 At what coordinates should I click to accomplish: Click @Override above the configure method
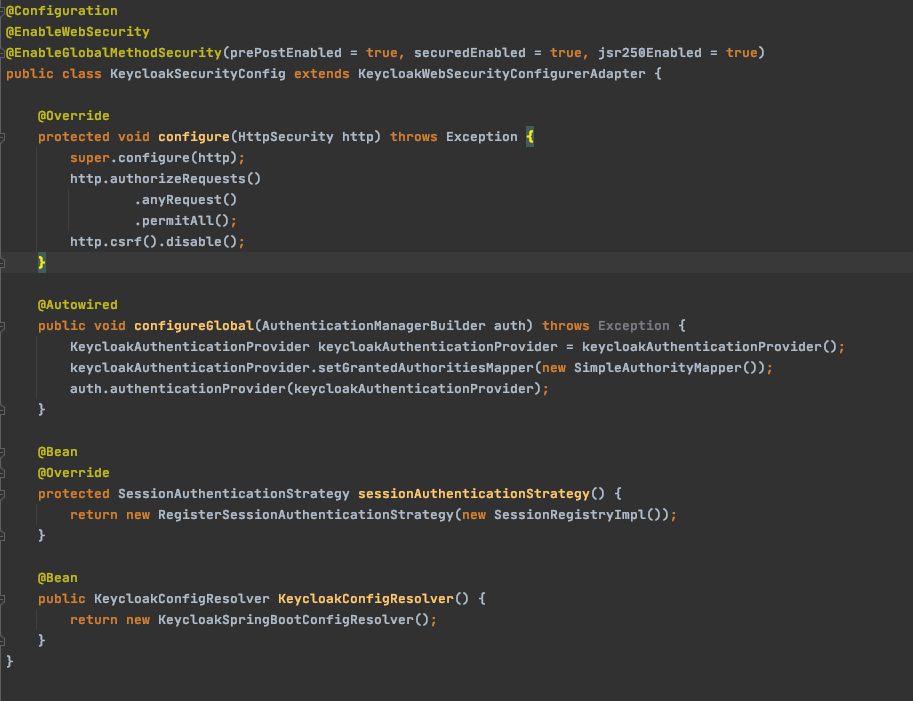pyautogui.click(x=73, y=116)
